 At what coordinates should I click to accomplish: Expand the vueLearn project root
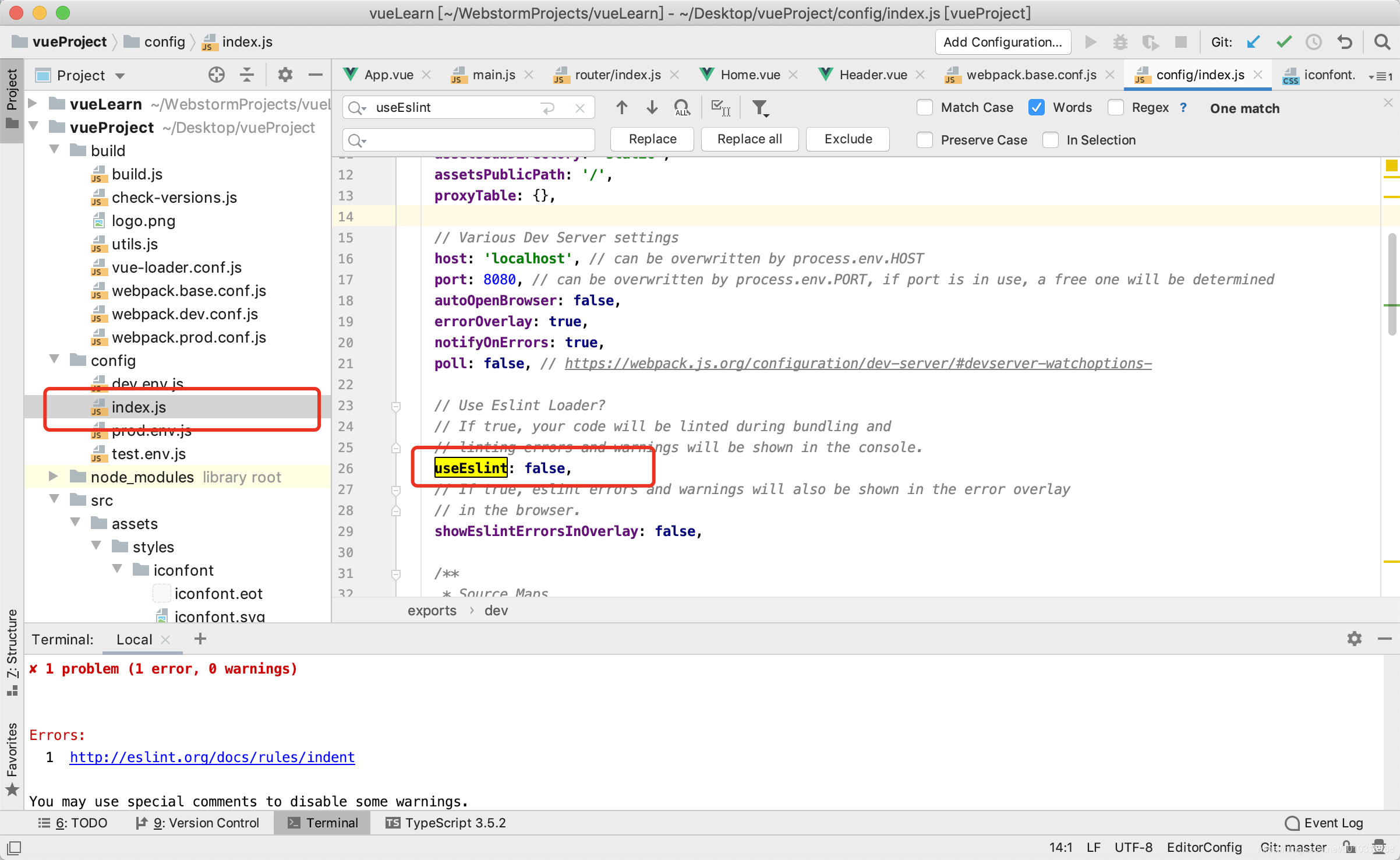click(x=34, y=104)
